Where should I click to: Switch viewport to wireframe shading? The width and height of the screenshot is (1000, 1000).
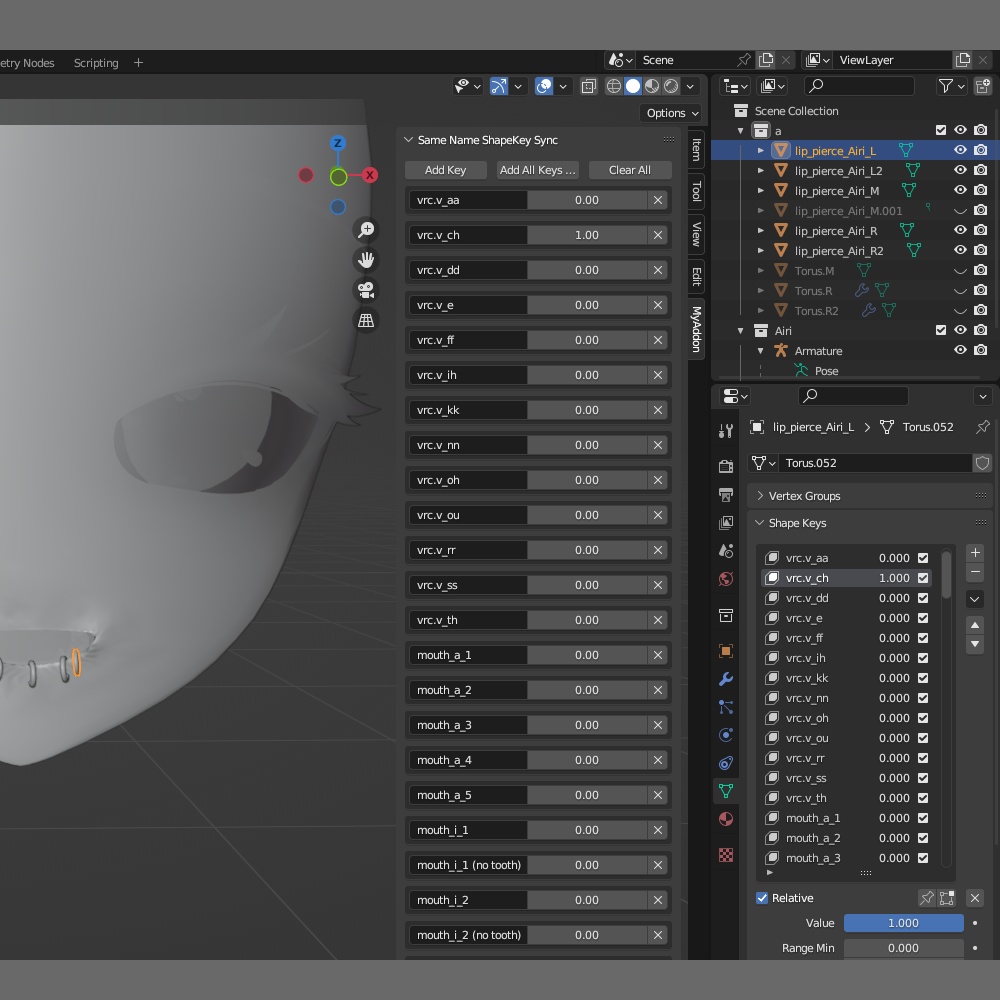[x=613, y=86]
